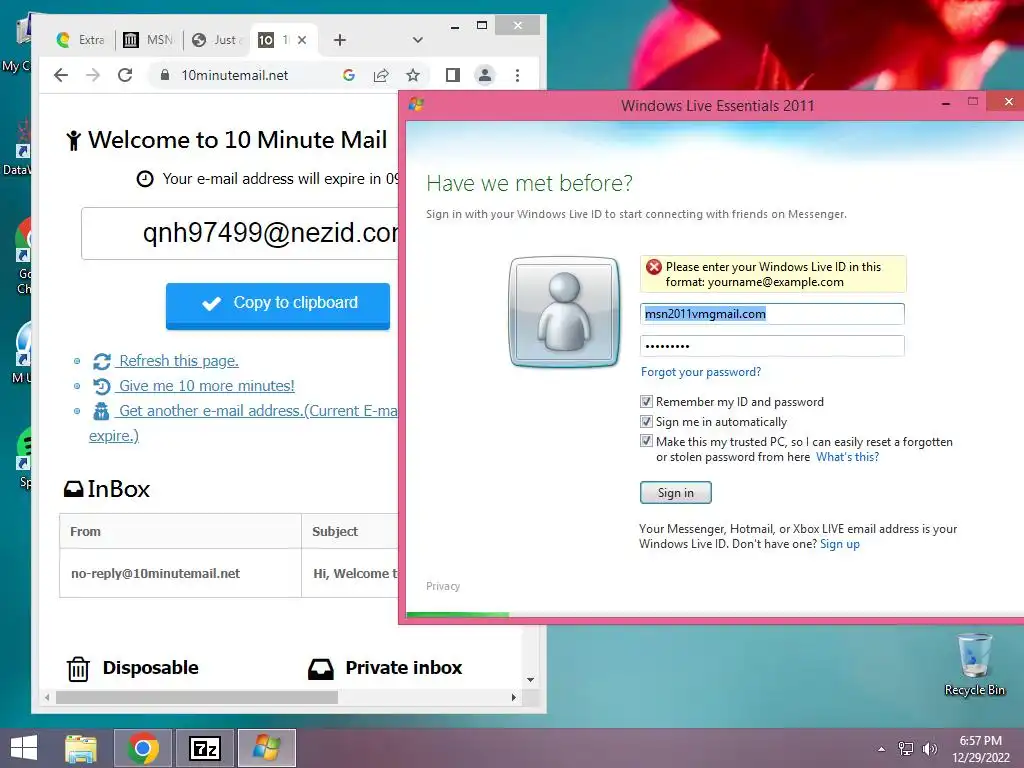Click the Windows Live ID email field

tap(772, 314)
